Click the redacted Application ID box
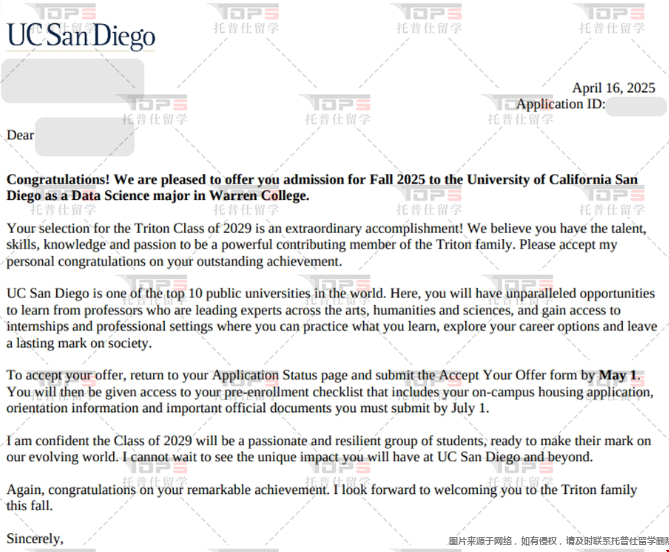The image size is (669, 552). tap(636, 106)
